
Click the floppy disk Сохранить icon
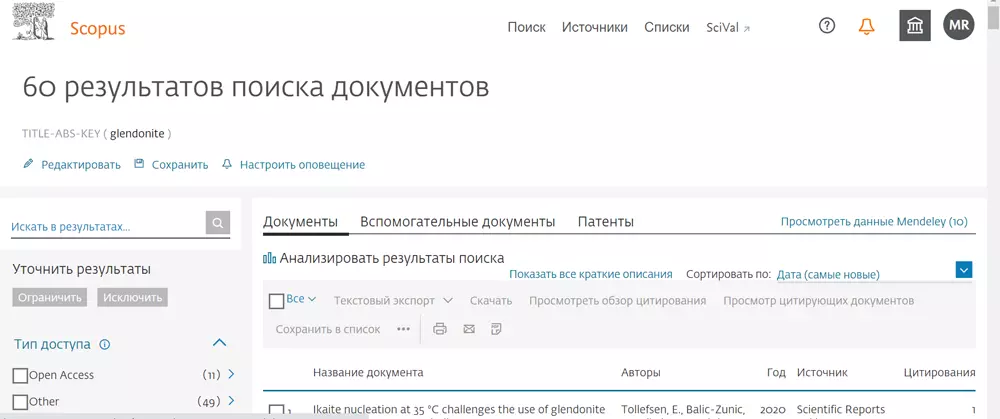(x=139, y=164)
